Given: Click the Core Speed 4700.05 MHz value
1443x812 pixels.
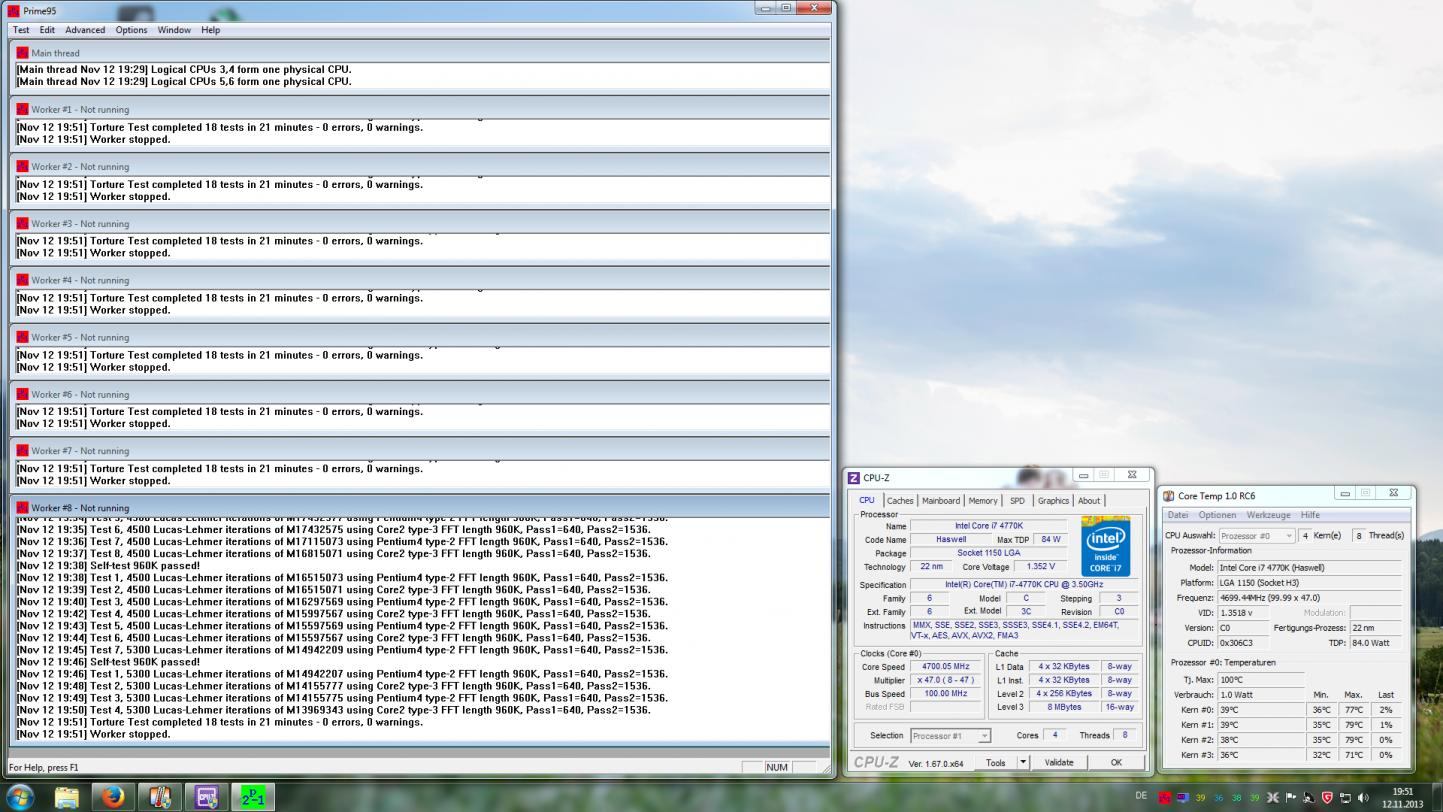Looking at the screenshot, I should click(x=945, y=666).
